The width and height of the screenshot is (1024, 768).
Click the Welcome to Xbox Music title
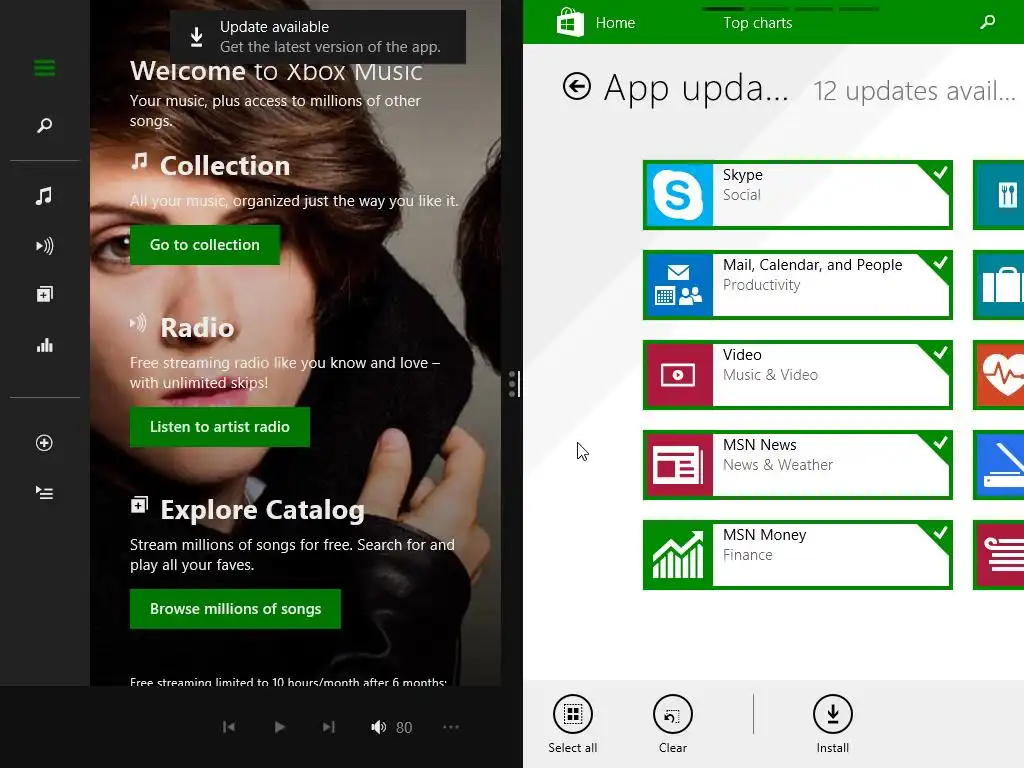click(276, 71)
